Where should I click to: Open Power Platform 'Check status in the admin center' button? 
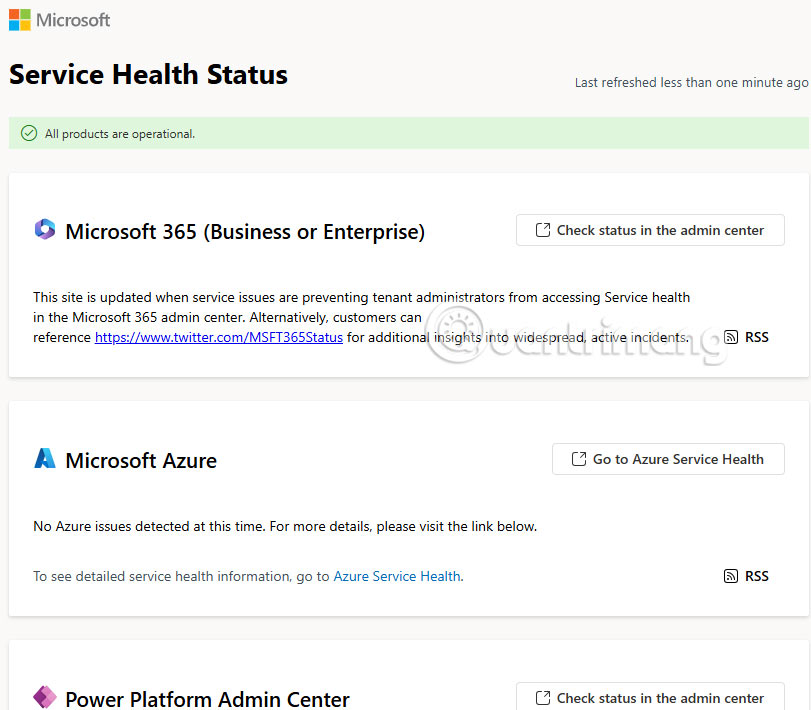coord(650,697)
